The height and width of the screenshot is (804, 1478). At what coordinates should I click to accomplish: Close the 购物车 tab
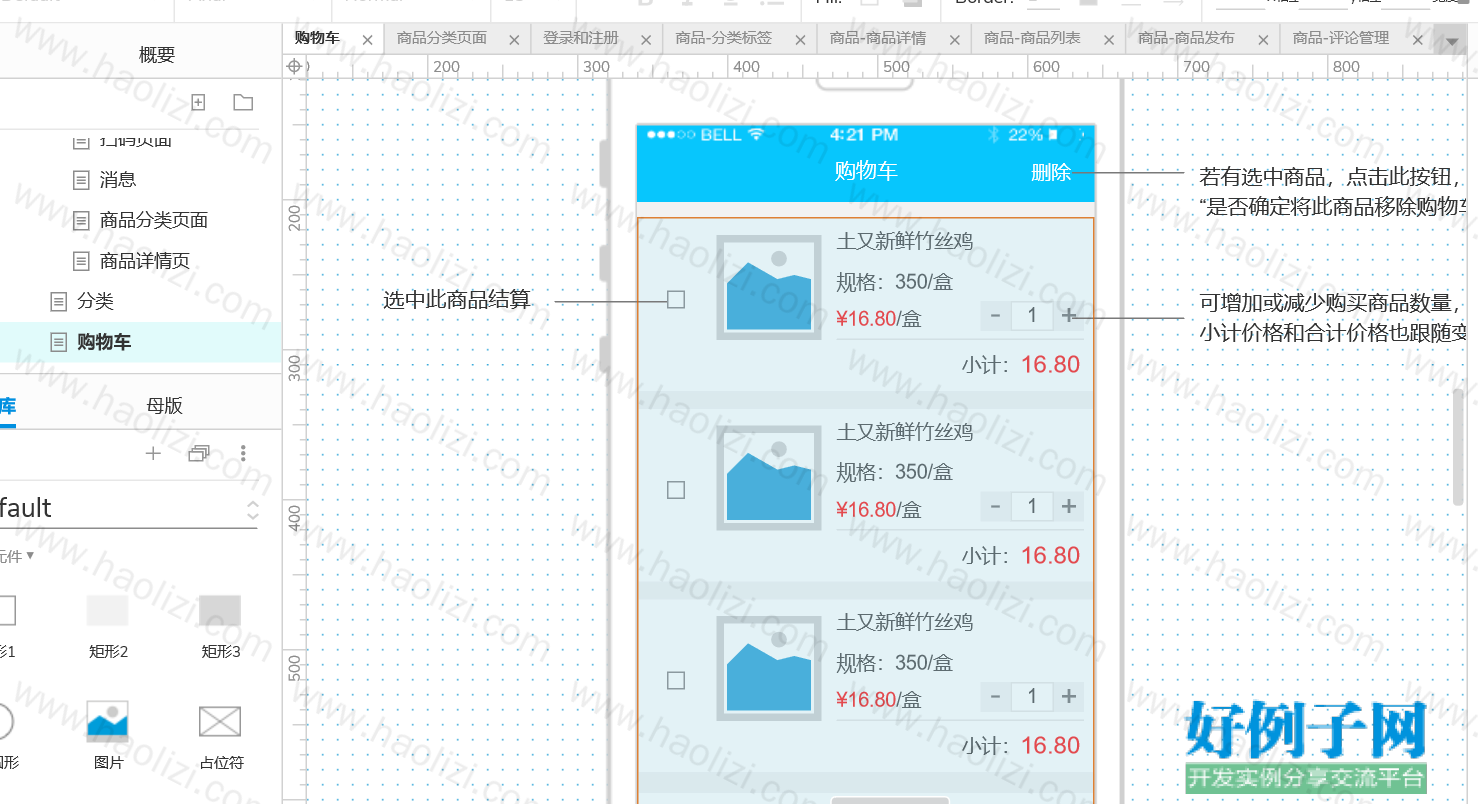(x=367, y=40)
